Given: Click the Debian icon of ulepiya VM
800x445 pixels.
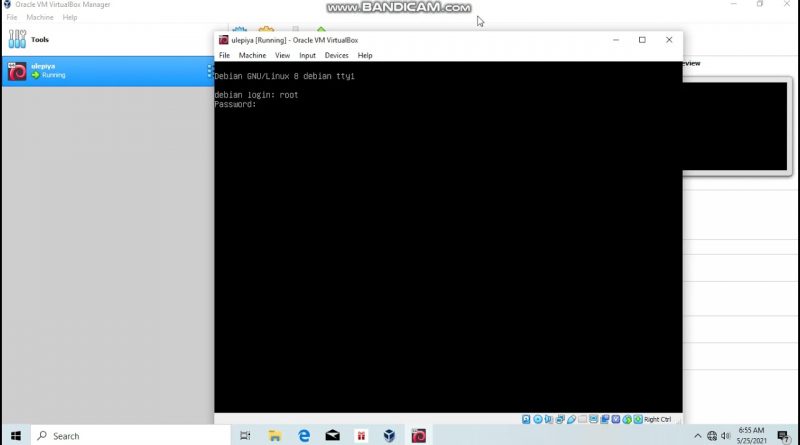Looking at the screenshot, I should [x=17, y=71].
